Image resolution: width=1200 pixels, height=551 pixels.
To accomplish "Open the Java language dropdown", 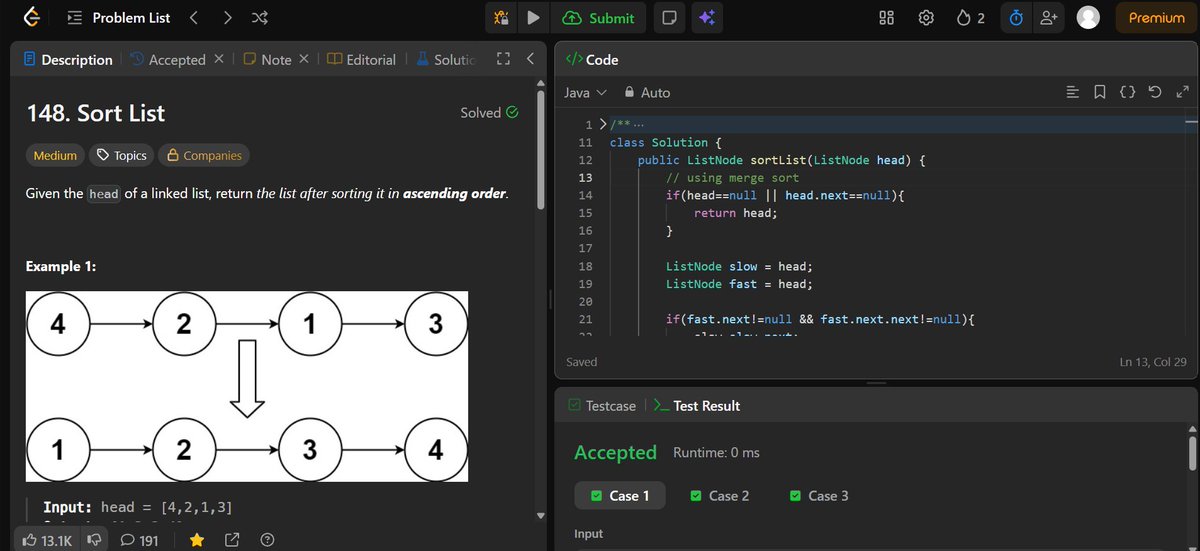I will [x=585, y=92].
